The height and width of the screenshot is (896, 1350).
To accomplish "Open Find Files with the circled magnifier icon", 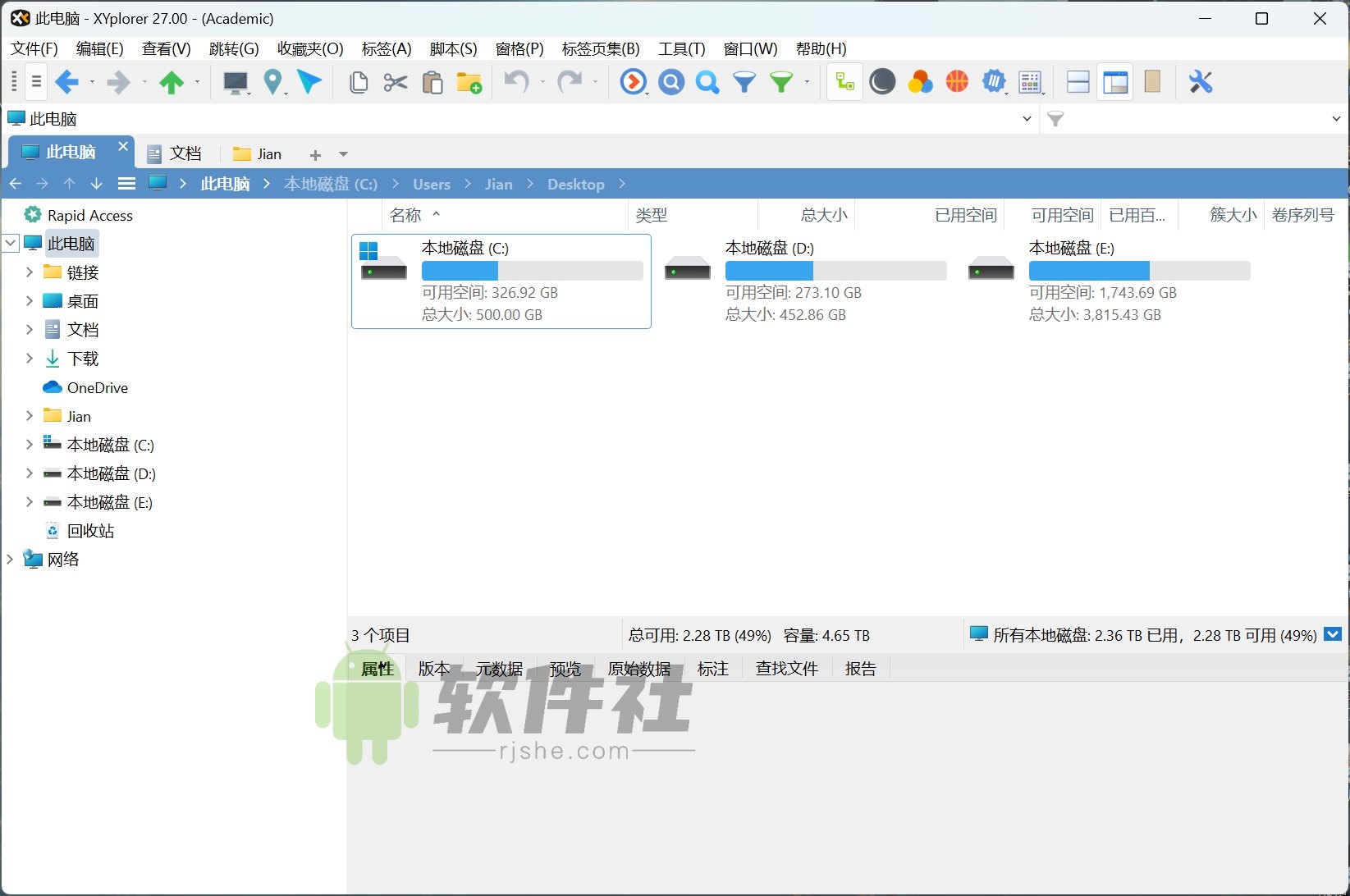I will (x=670, y=82).
